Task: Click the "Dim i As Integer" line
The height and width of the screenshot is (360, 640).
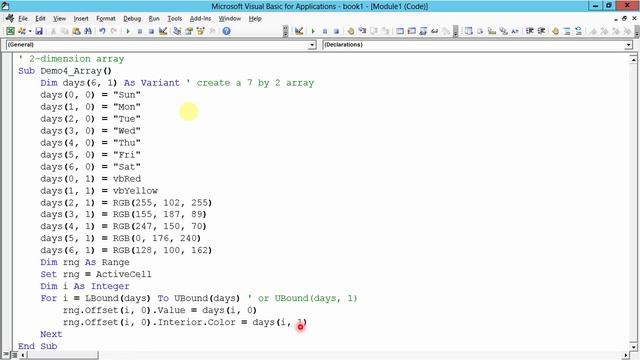Action: point(85,286)
